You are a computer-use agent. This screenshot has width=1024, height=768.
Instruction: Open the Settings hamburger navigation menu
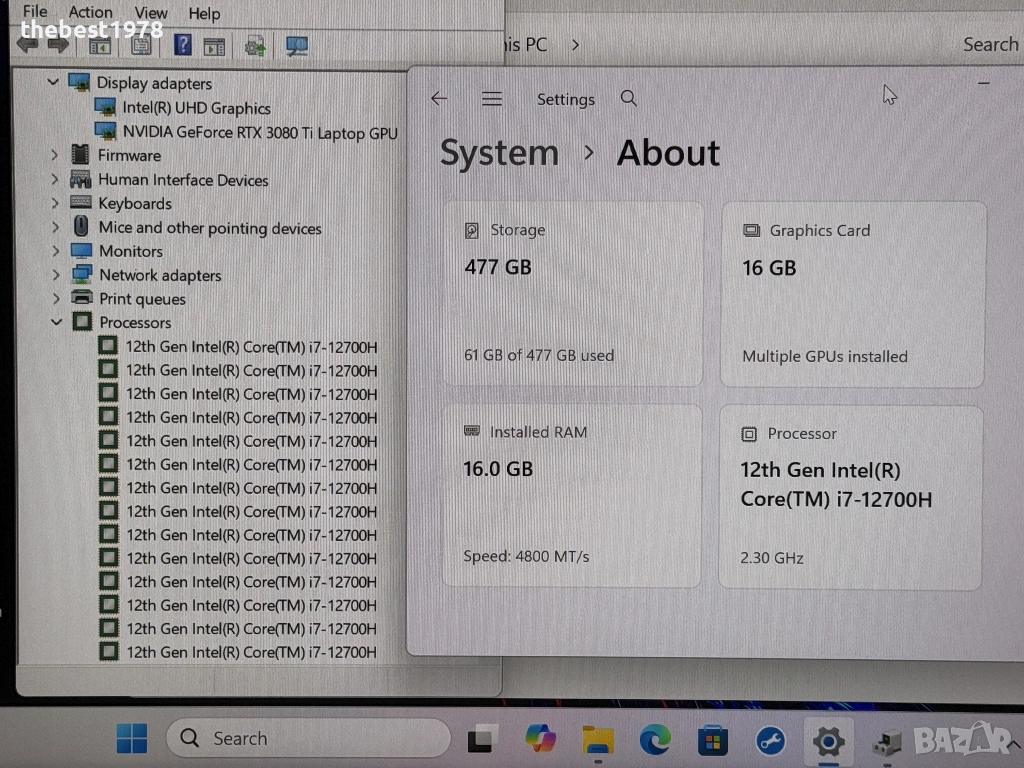(491, 98)
